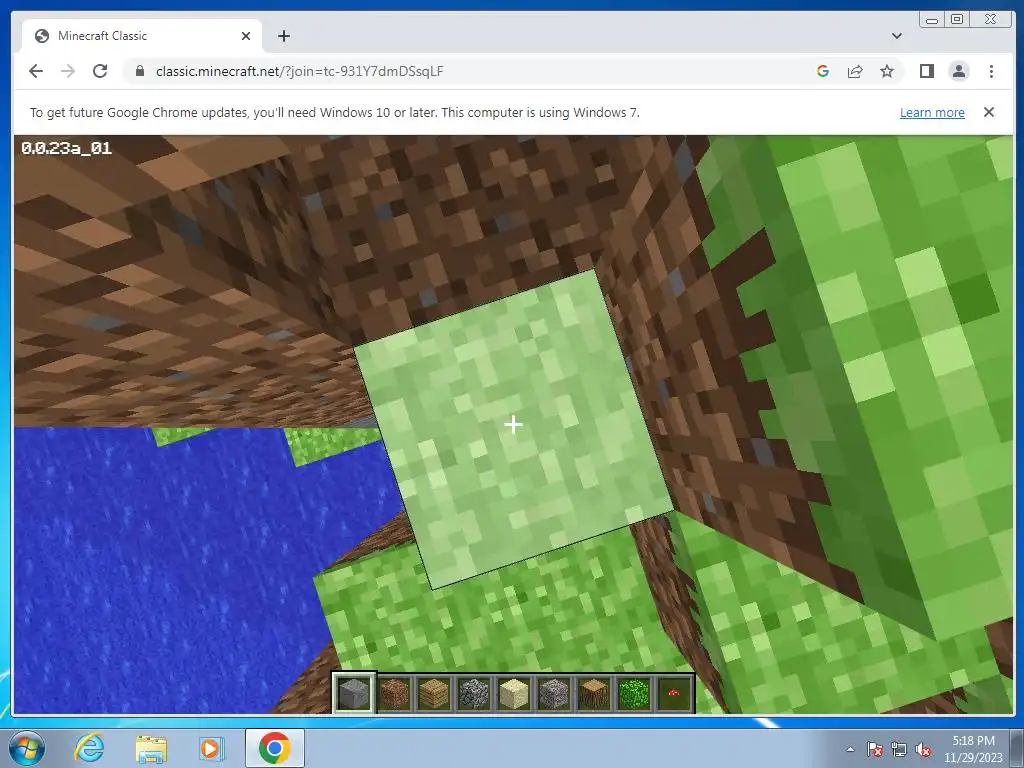Screen dimensions: 1024x768
Task: Click Chrome icon in taskbar
Action: 275,748
